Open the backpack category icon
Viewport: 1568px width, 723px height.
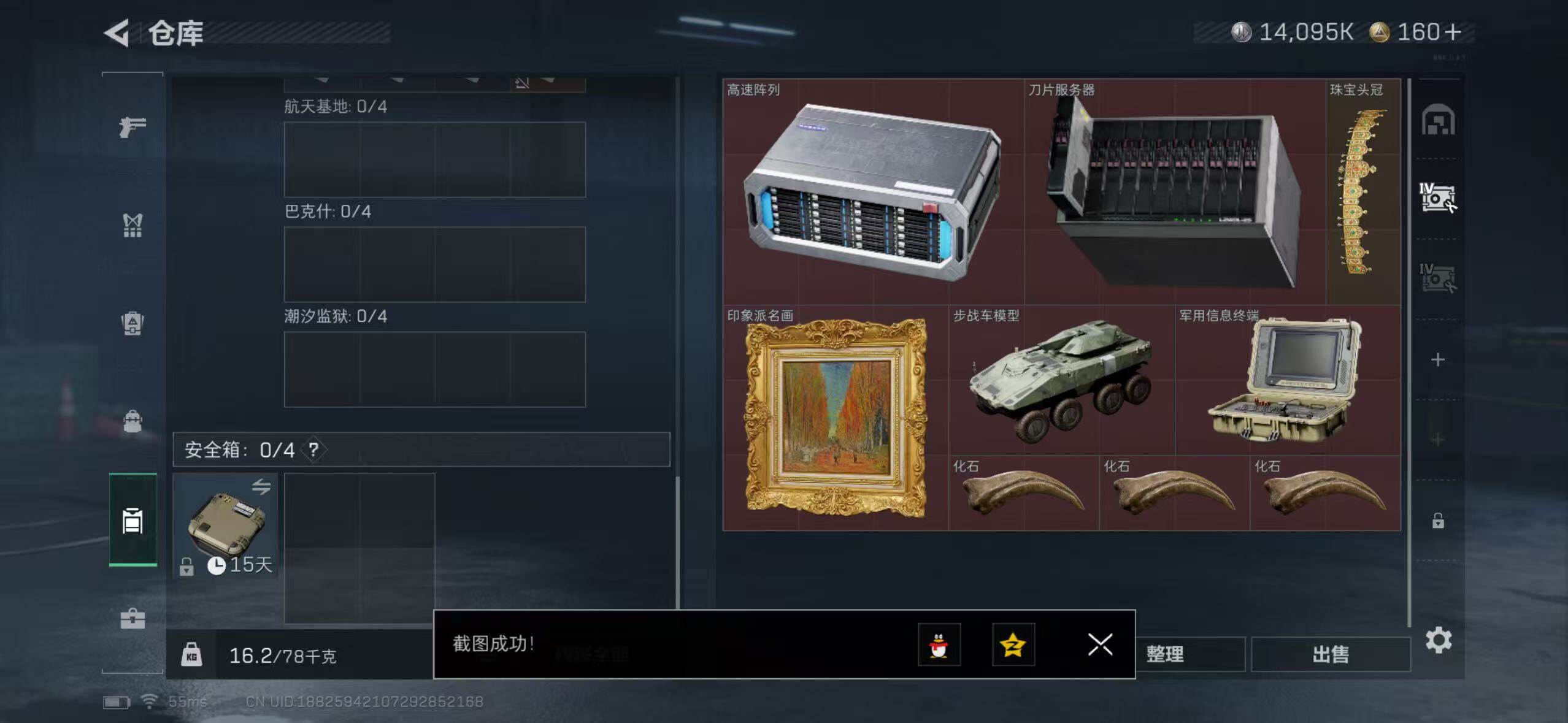pyautogui.click(x=133, y=323)
